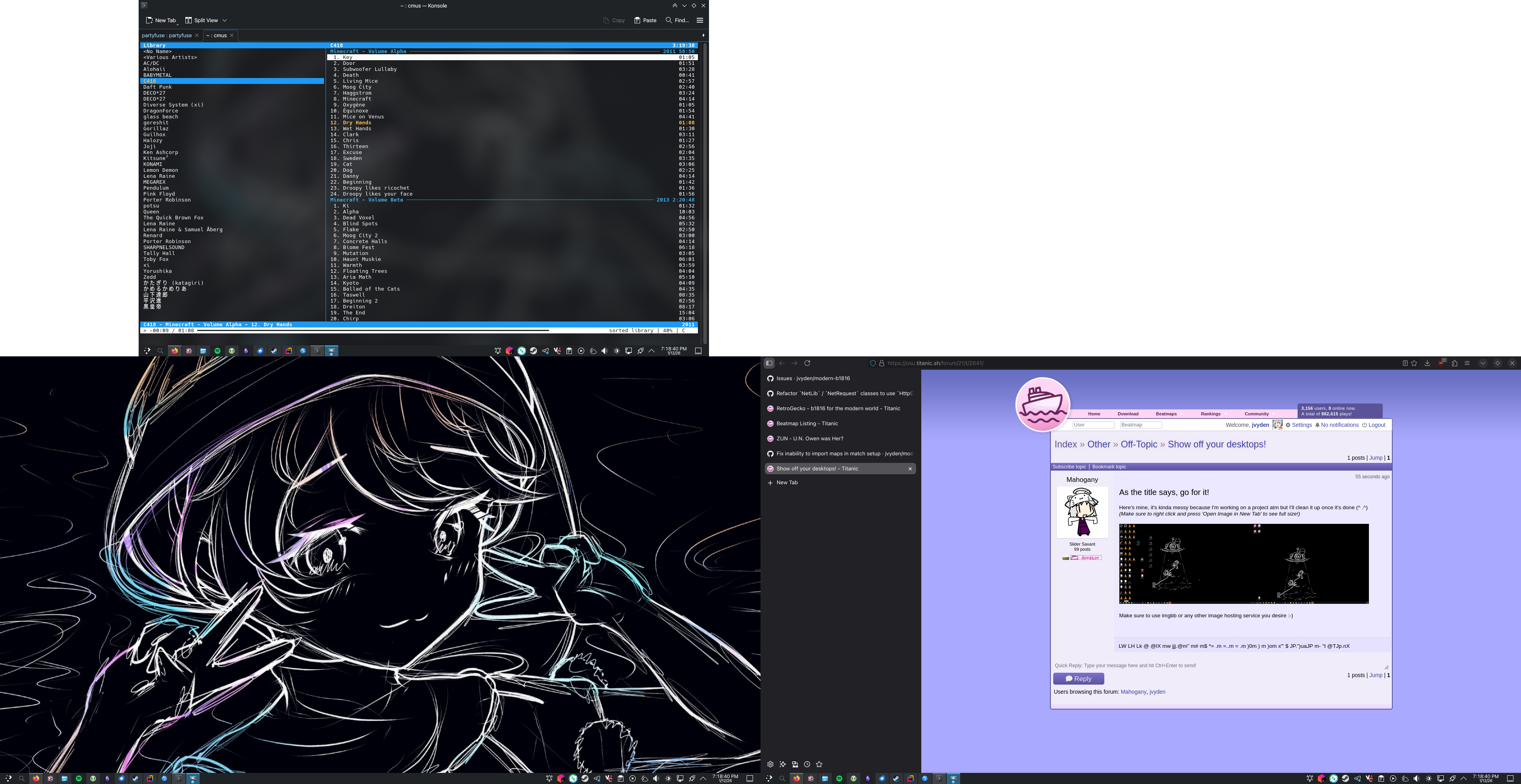Image resolution: width=1521 pixels, height=784 pixels.
Task: Open the Konsole hamburger menu
Action: (700, 20)
